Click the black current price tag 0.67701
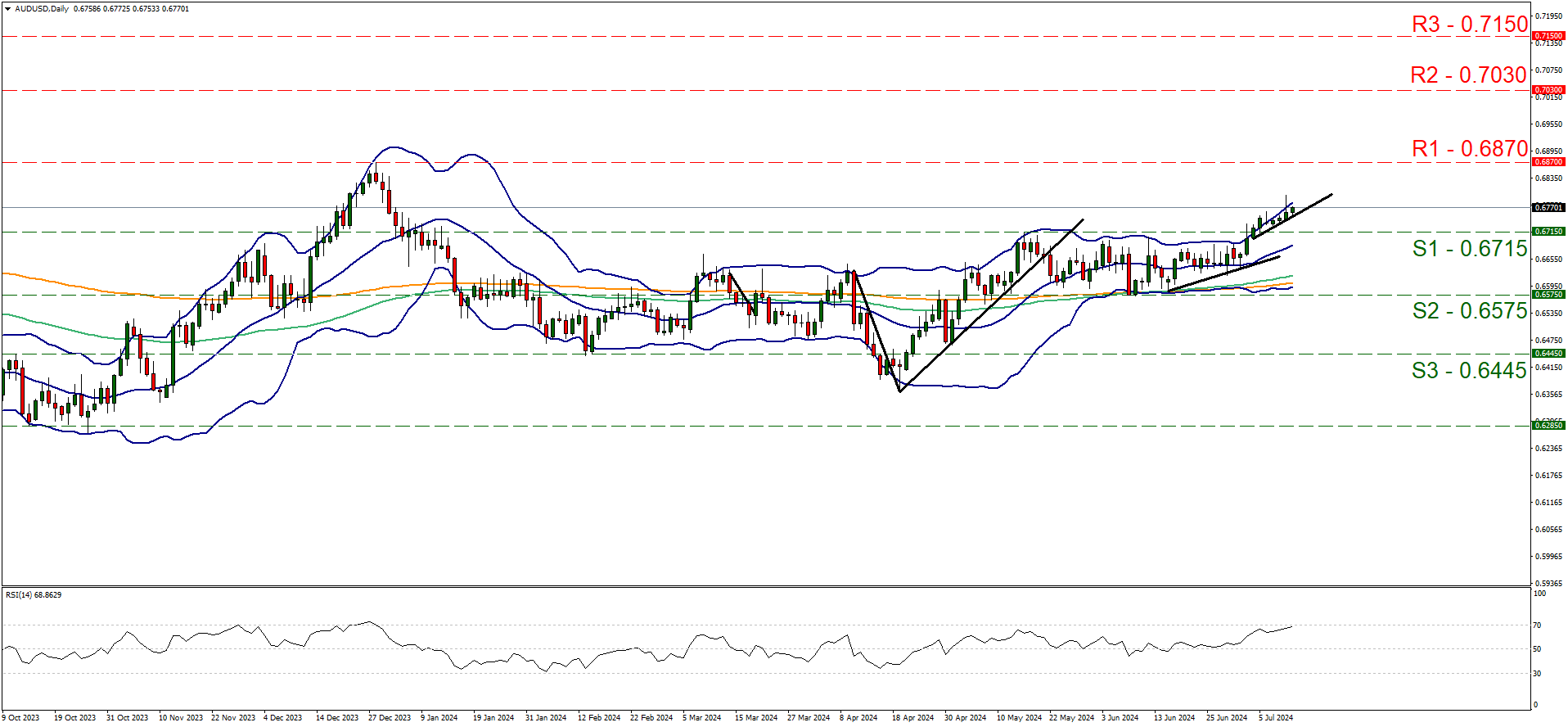The width and height of the screenshot is (1568, 727). (x=1548, y=208)
